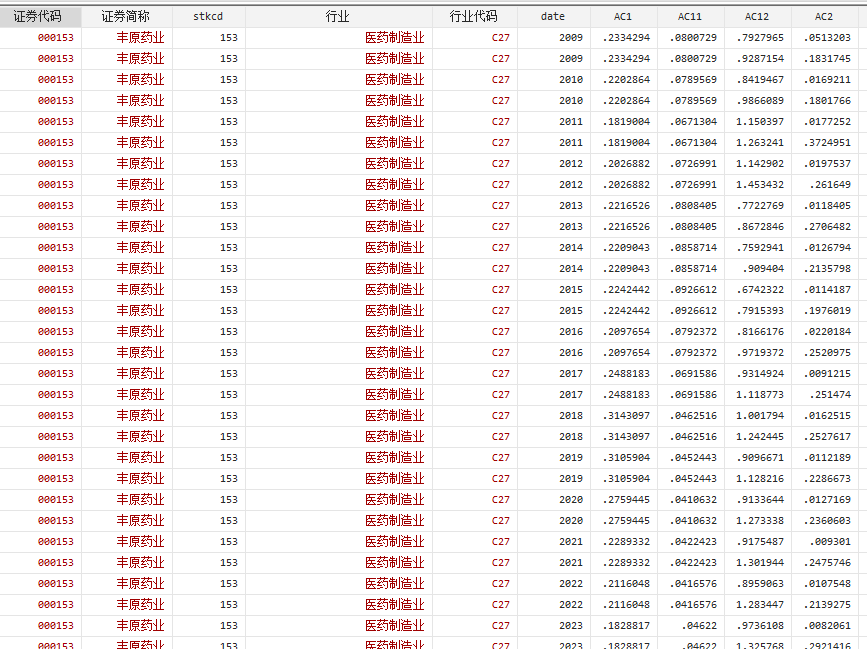Image resolution: width=867 pixels, height=649 pixels.
Task: Select the date column header
Action: tap(553, 17)
